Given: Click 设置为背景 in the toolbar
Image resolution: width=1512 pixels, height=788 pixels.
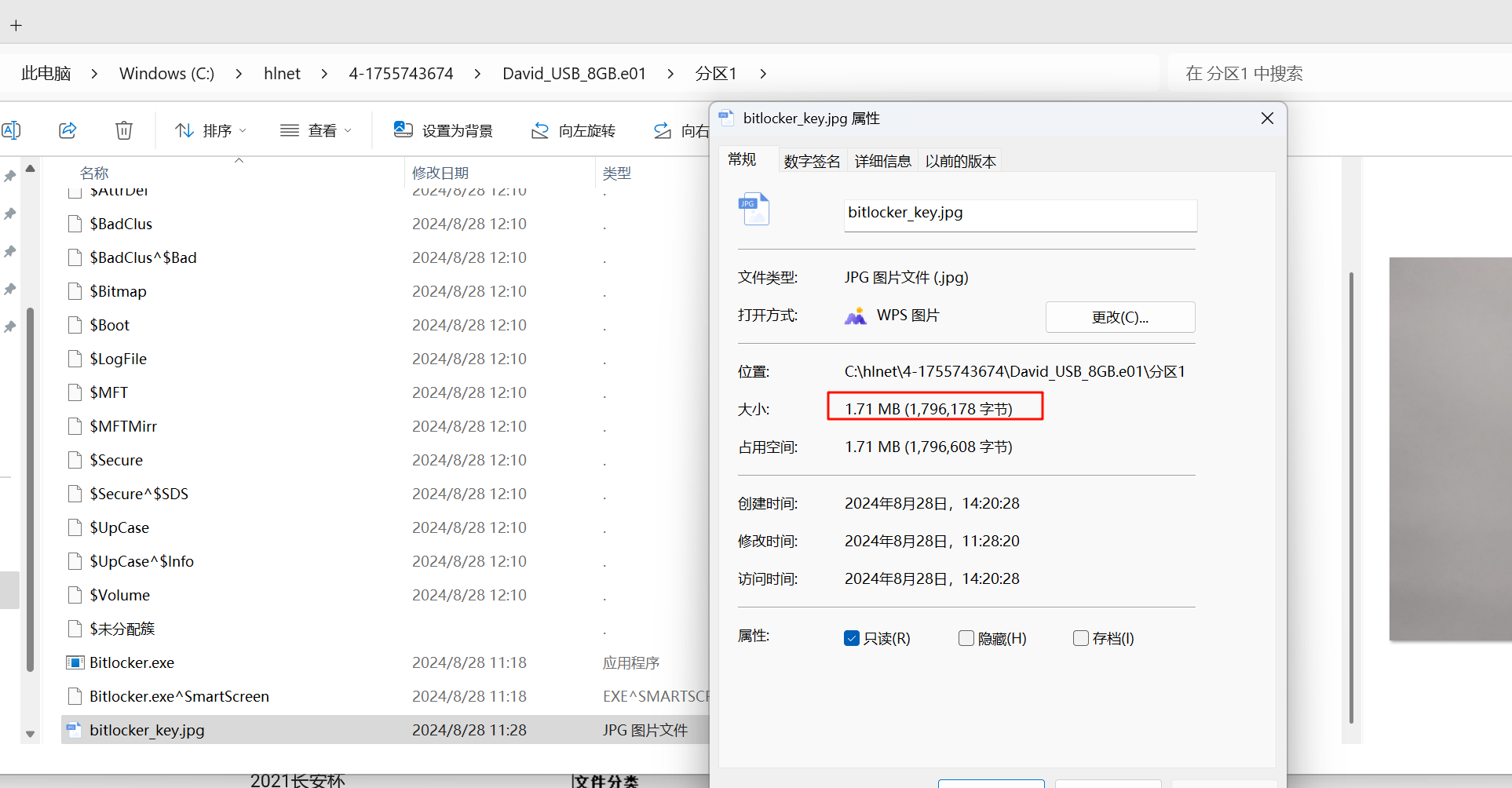Looking at the screenshot, I should (x=444, y=130).
